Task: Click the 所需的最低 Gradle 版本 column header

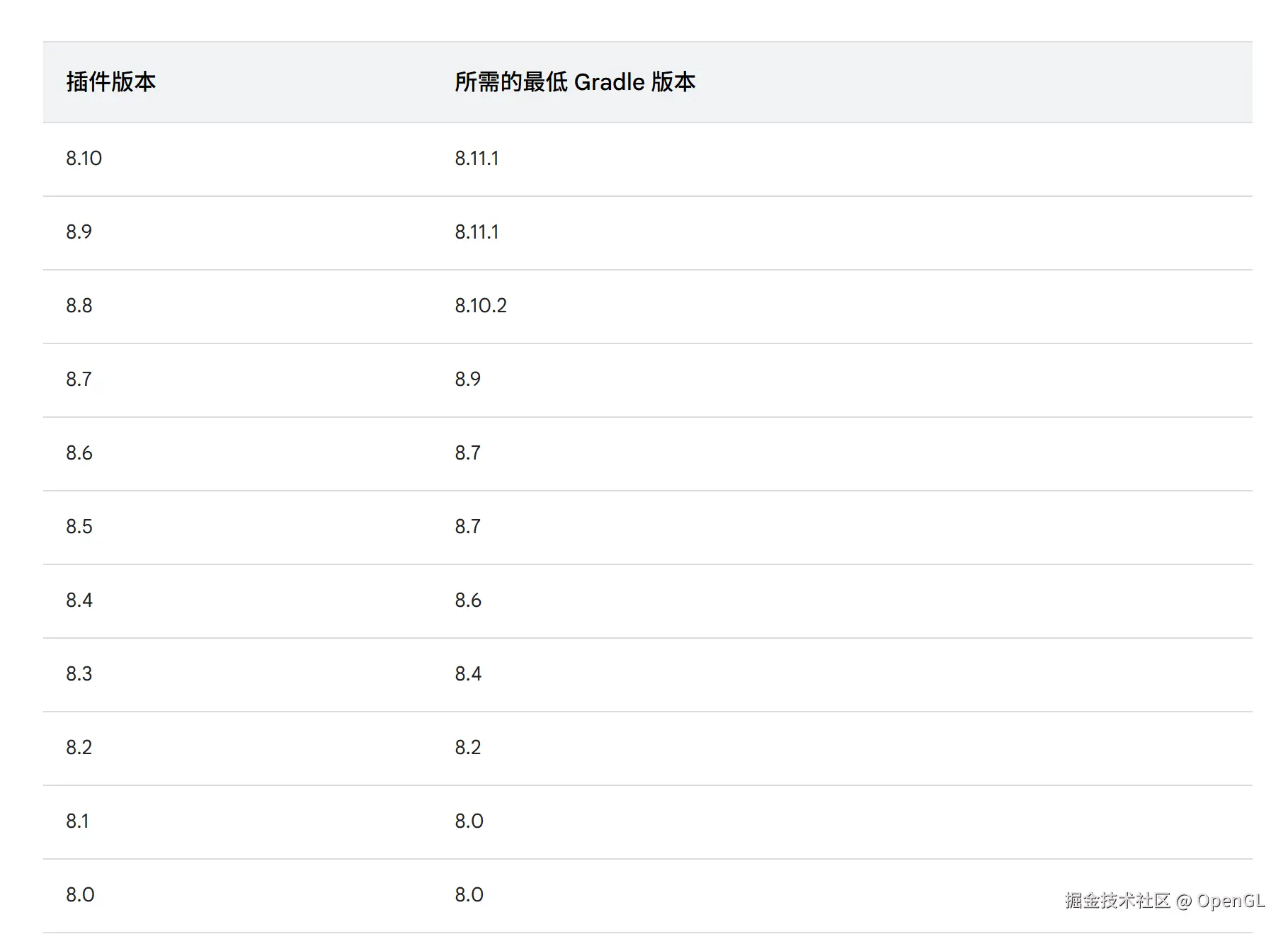Action: (x=574, y=82)
